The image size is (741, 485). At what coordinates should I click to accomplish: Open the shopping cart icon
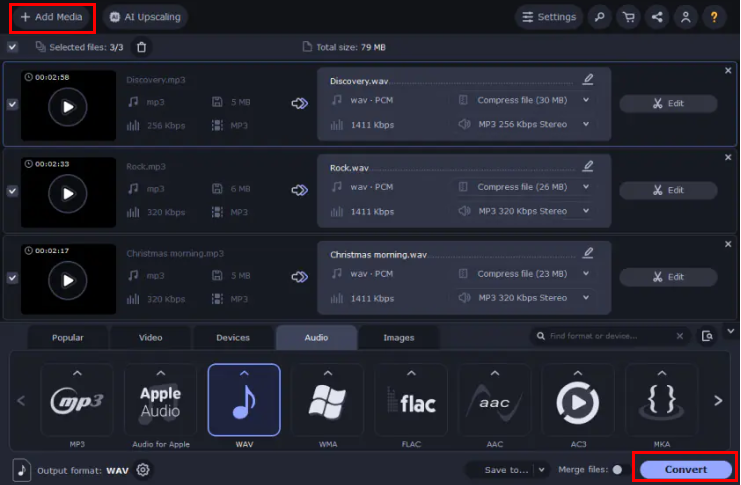[629, 17]
